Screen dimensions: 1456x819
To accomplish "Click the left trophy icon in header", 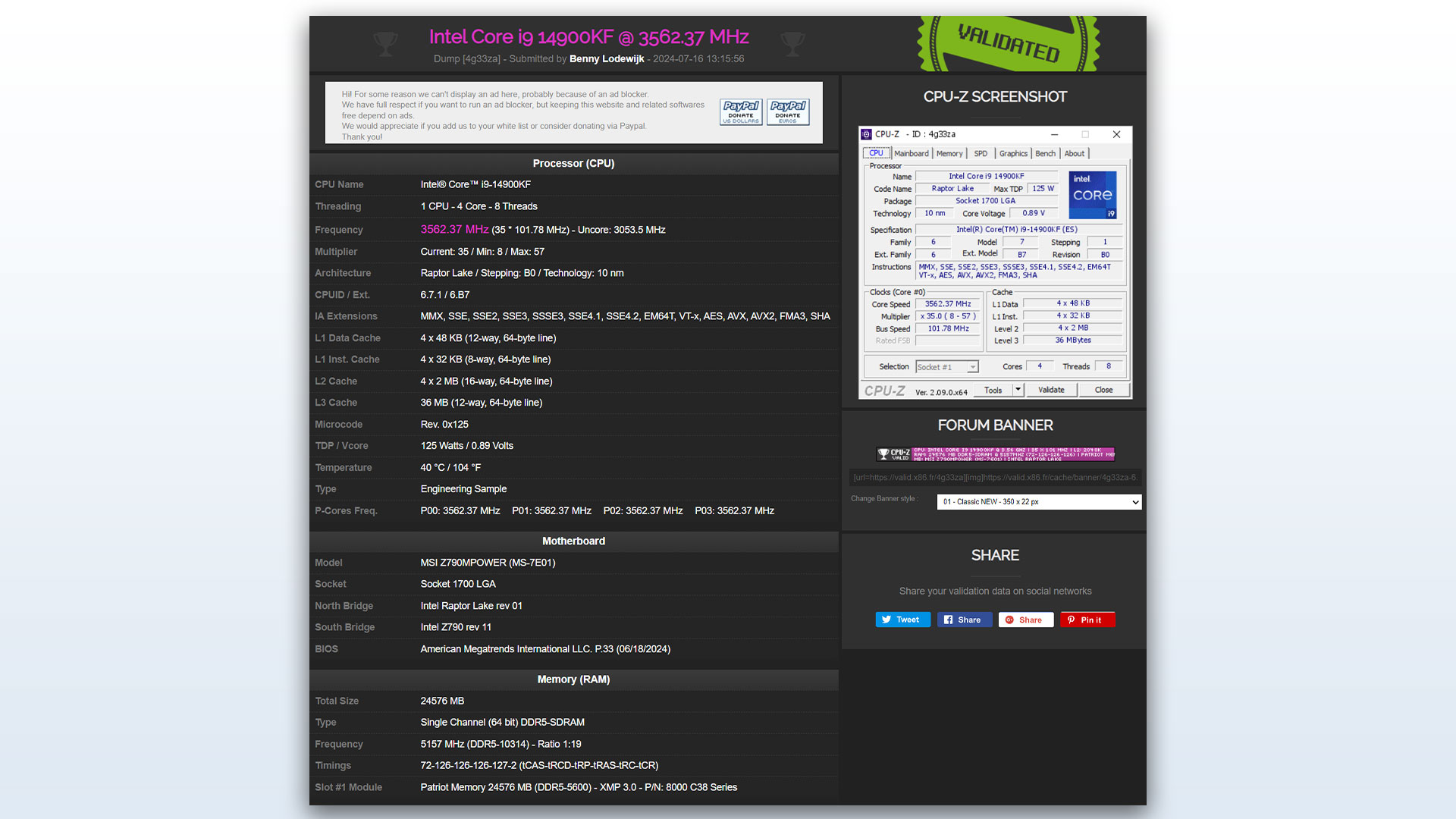I will [385, 44].
